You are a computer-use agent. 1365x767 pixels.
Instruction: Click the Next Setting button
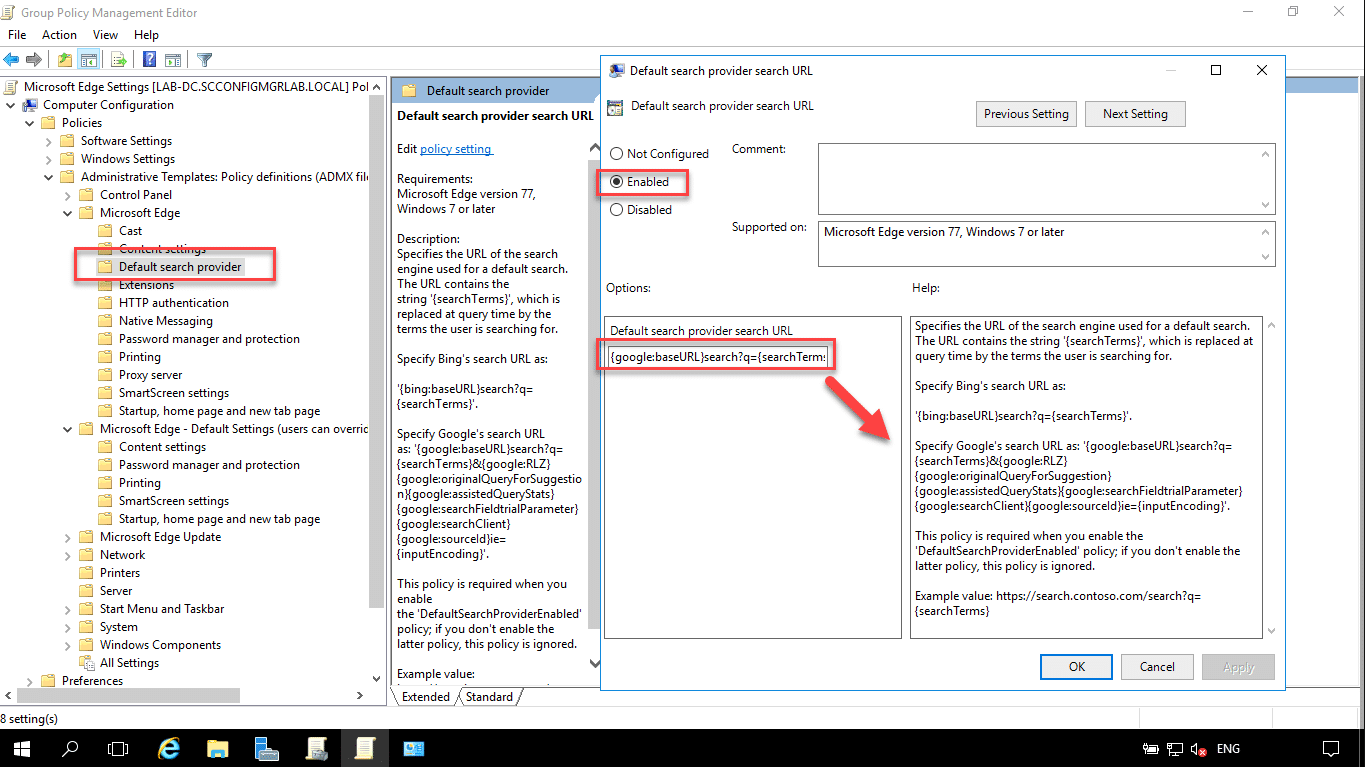click(x=1135, y=114)
